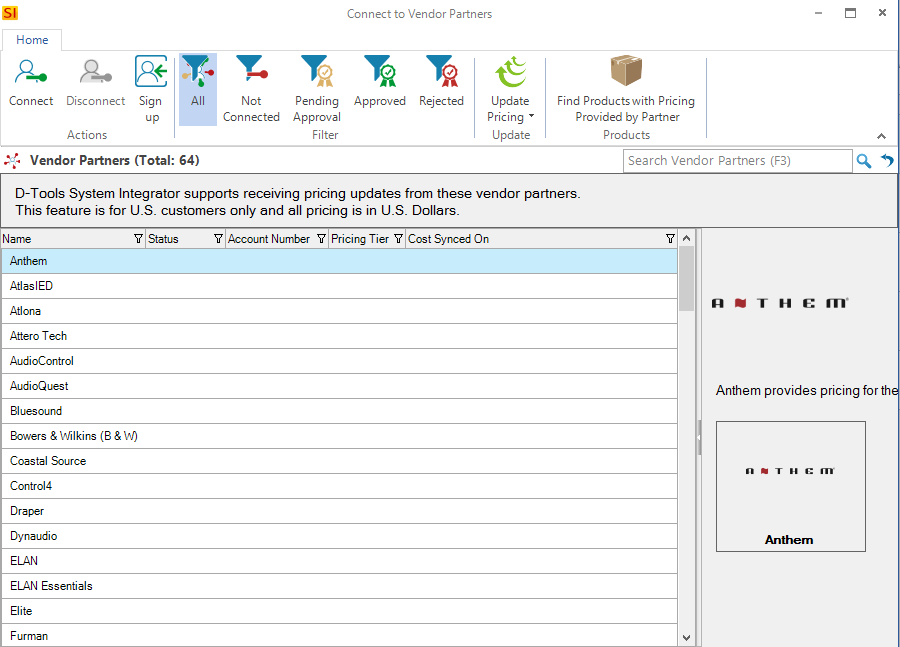Select the Coastal Source vendor row
This screenshot has width=900, height=647.
(x=339, y=461)
